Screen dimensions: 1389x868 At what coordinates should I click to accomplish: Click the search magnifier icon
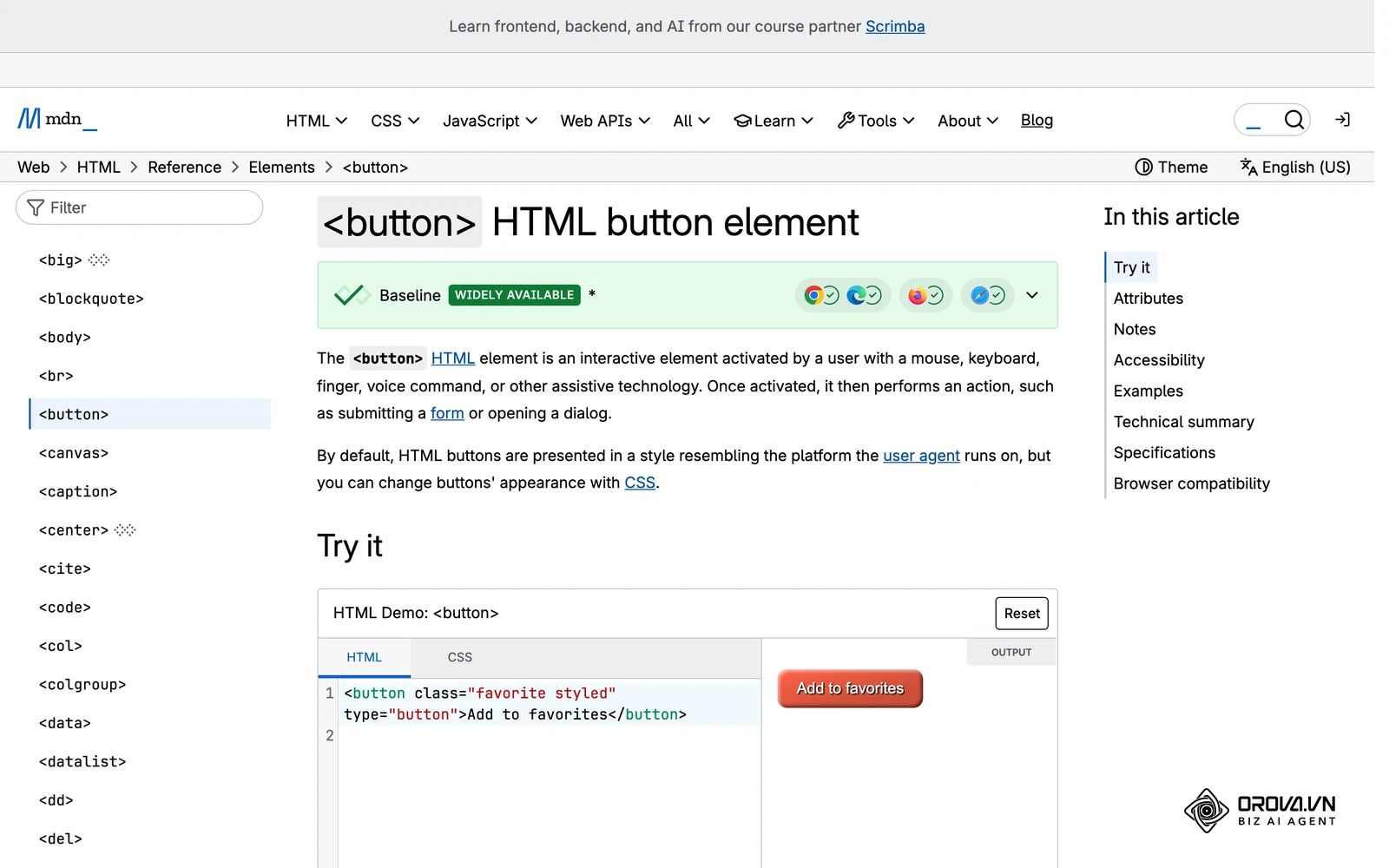(1294, 120)
